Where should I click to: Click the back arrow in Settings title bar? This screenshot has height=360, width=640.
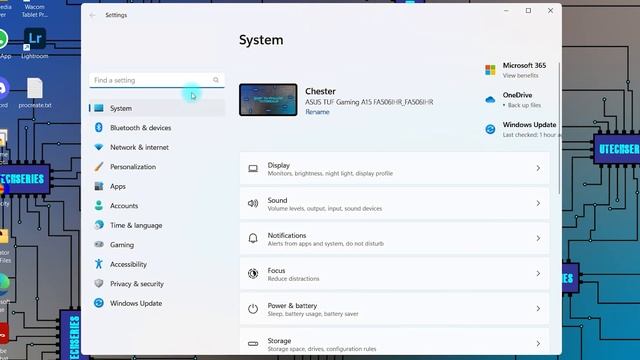(x=92, y=15)
